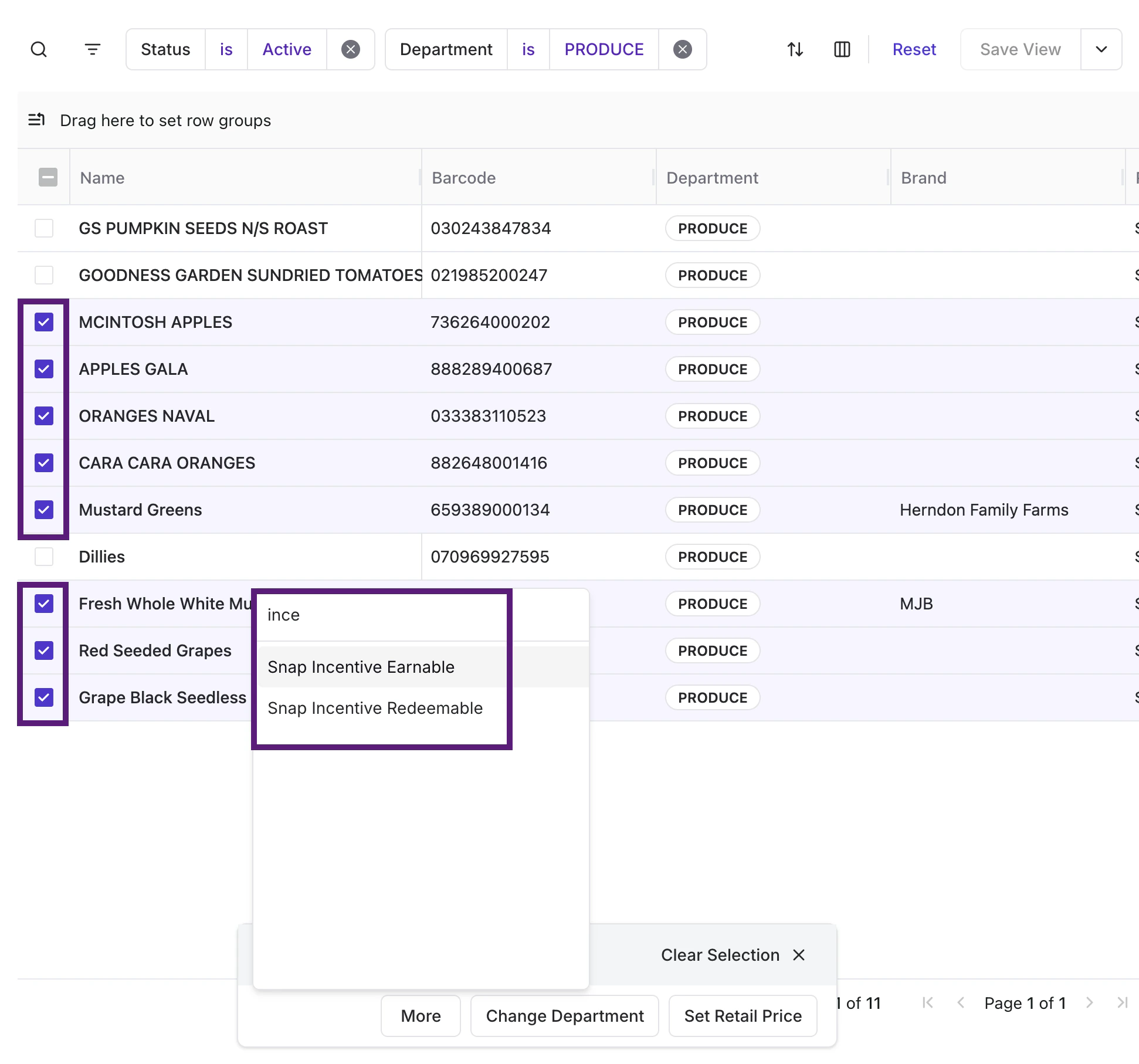Jump to last page arrow
1139x1064 pixels.
tap(1122, 1003)
